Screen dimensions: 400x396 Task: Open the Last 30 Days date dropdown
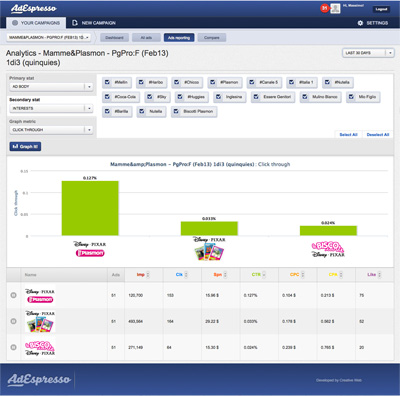coord(368,53)
